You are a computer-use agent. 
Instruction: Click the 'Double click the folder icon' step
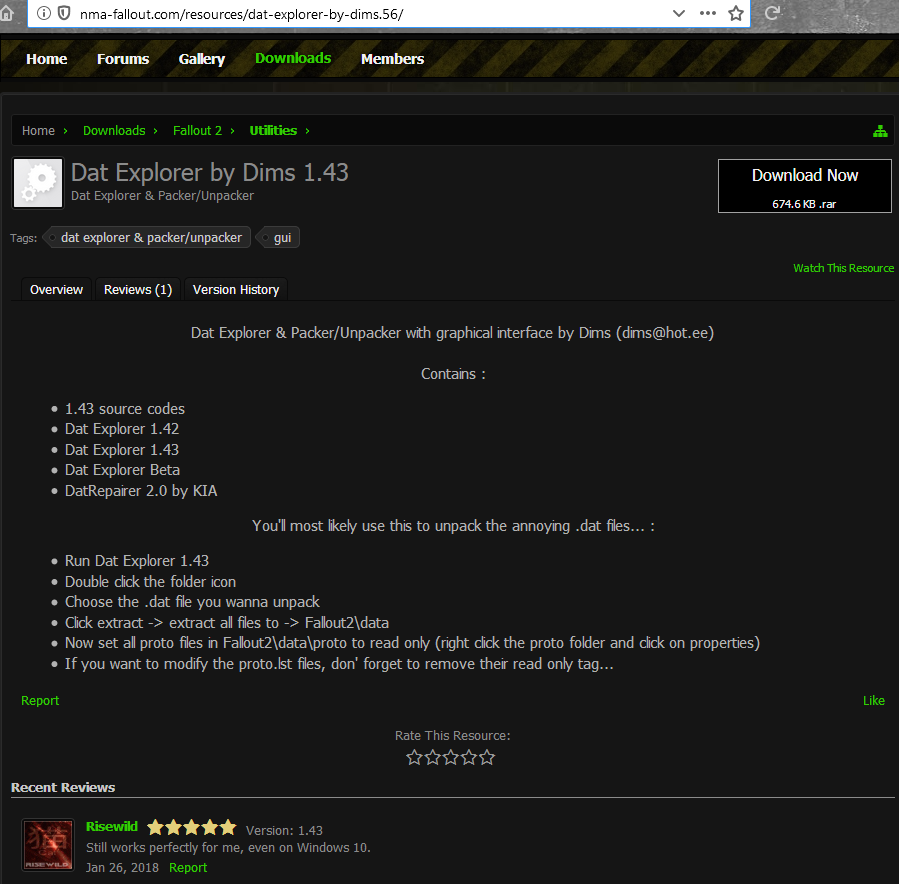pos(150,582)
